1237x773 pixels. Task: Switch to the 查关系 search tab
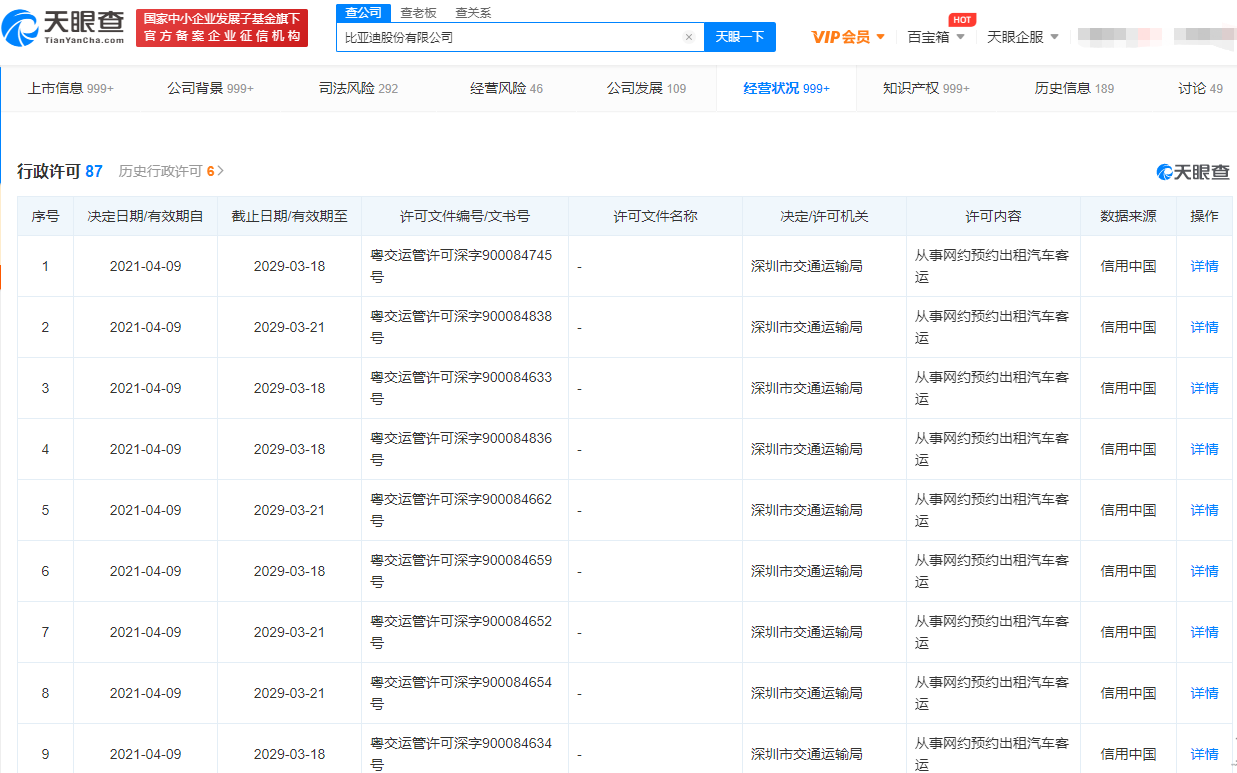(x=473, y=13)
